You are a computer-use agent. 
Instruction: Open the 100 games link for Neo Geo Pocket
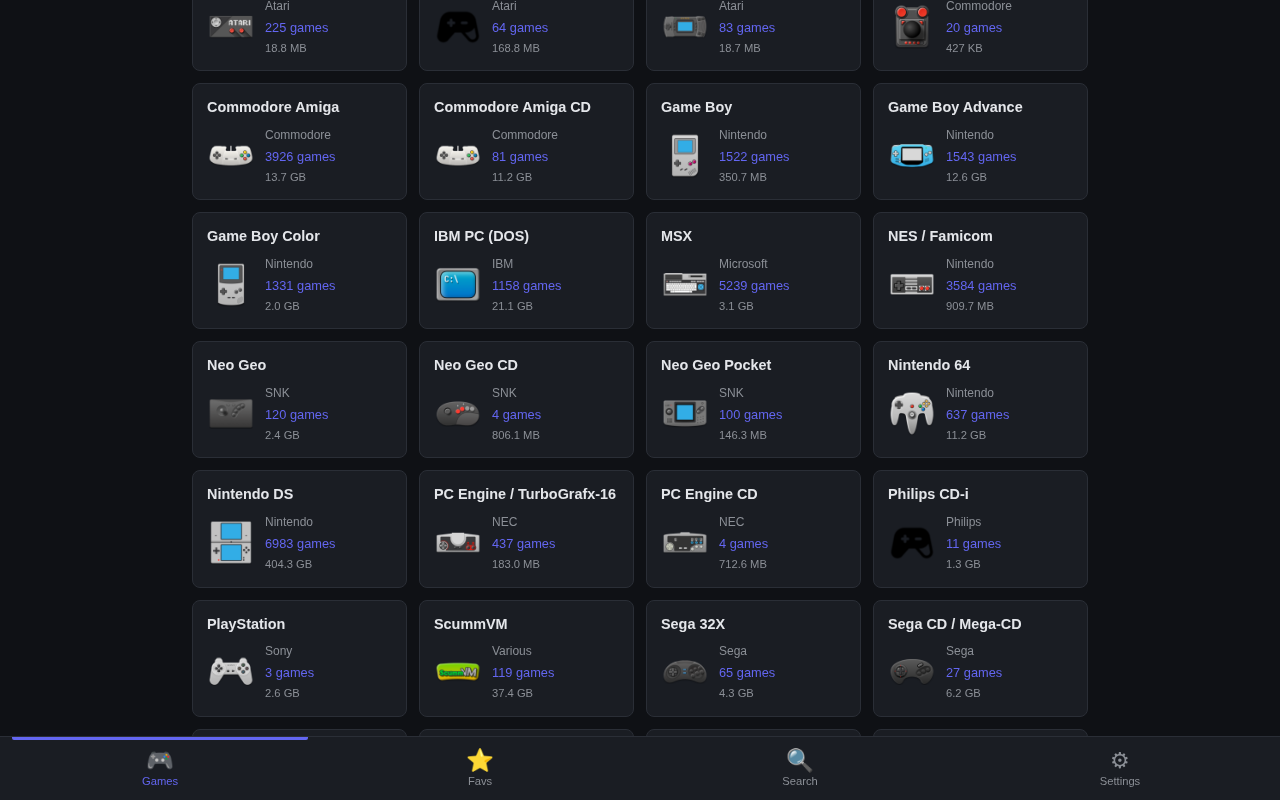coord(750,414)
